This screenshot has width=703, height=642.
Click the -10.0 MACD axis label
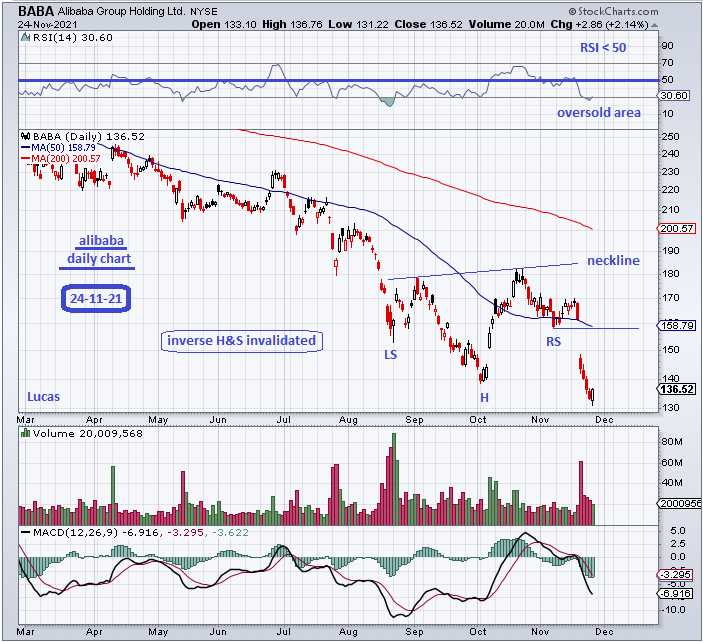673,610
